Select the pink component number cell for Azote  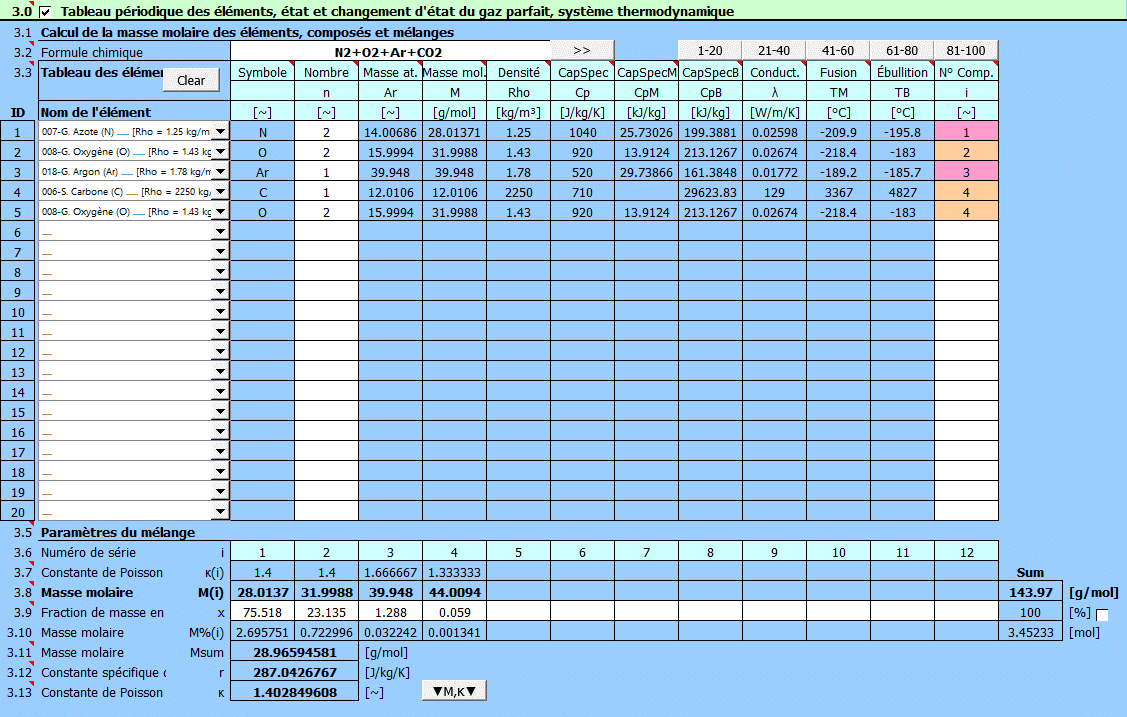tap(966, 131)
